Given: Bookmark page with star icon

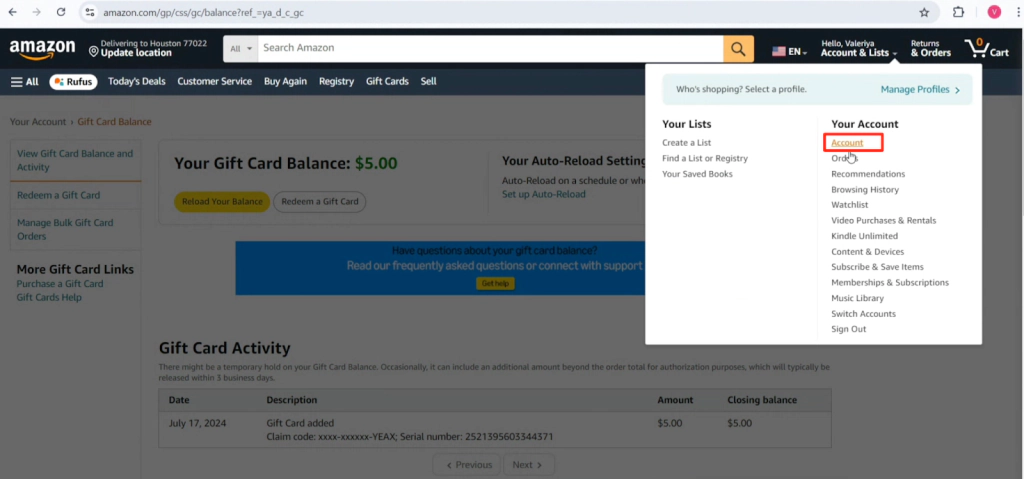Looking at the screenshot, I should click(x=924, y=12).
